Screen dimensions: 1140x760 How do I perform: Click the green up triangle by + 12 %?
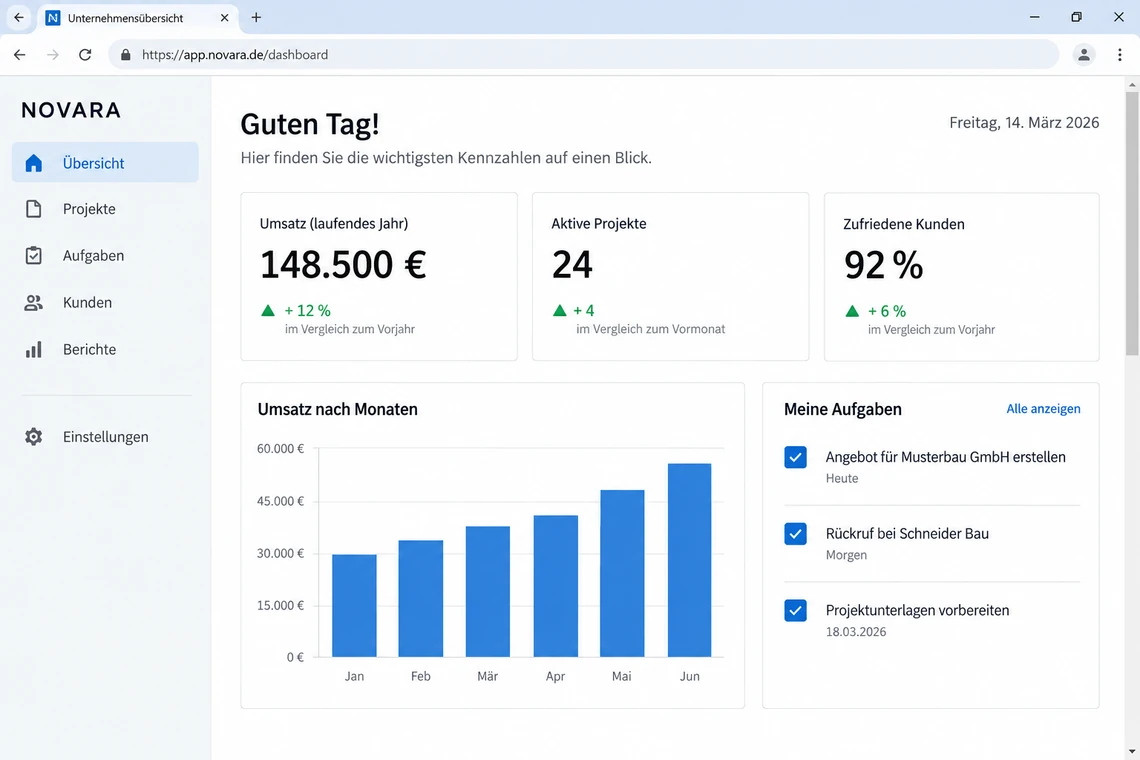coord(268,311)
